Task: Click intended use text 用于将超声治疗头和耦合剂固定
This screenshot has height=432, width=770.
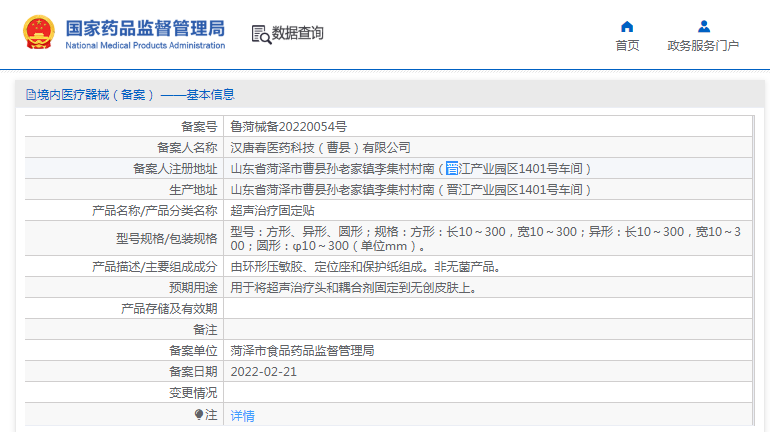Action: (x=354, y=288)
